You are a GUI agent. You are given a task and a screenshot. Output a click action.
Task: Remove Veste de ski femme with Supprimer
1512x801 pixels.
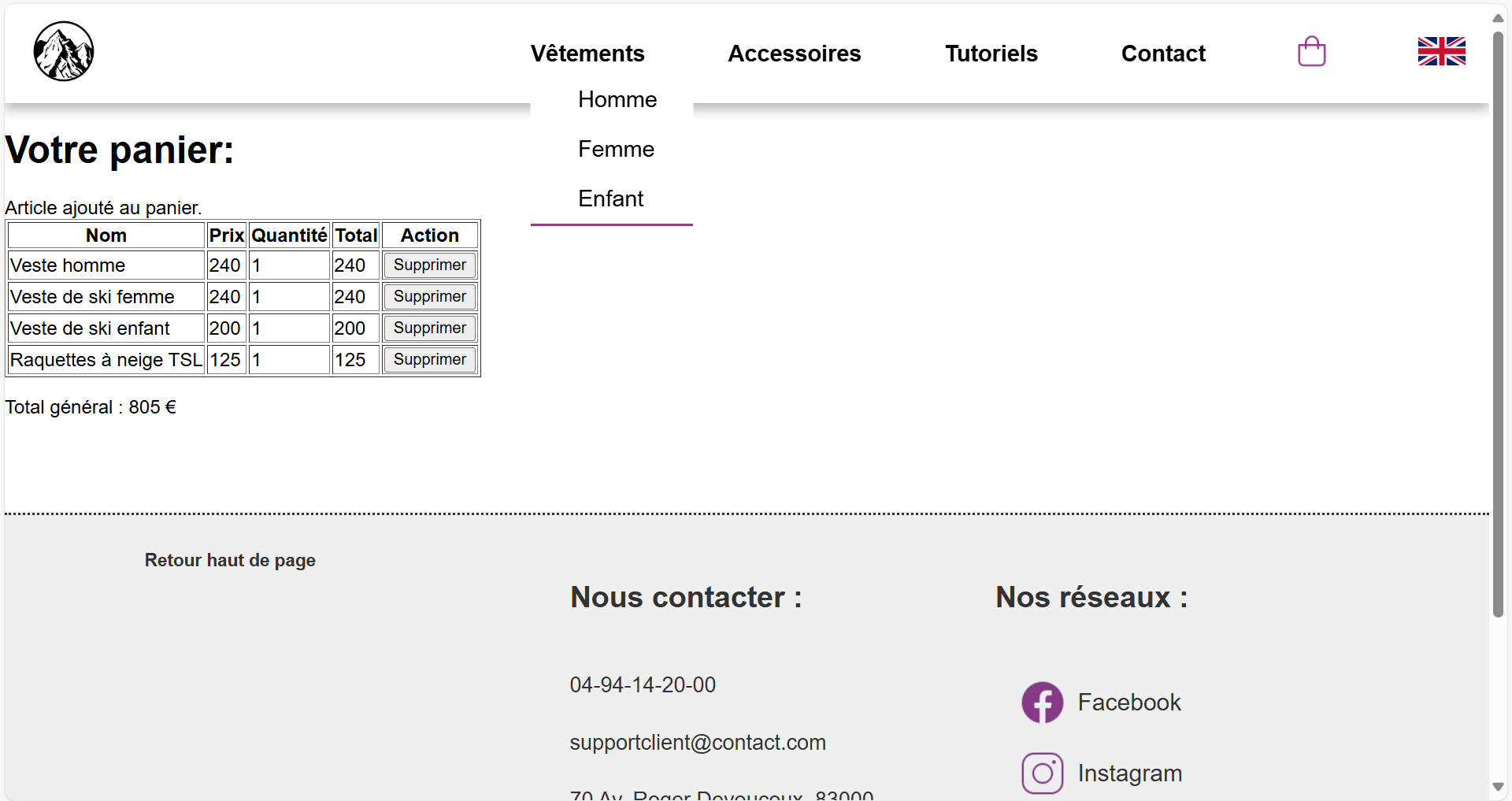[x=430, y=297]
